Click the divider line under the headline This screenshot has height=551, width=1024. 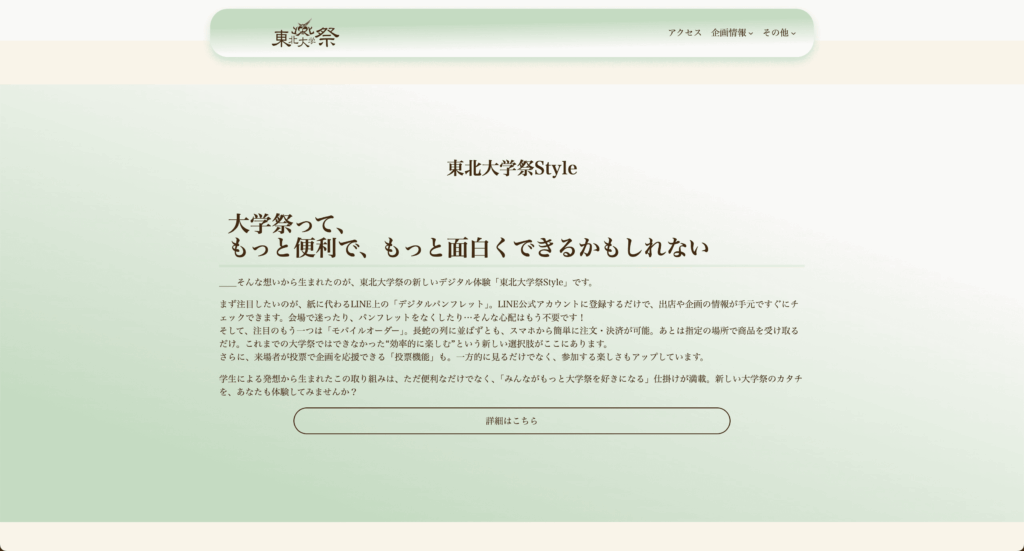click(511, 266)
